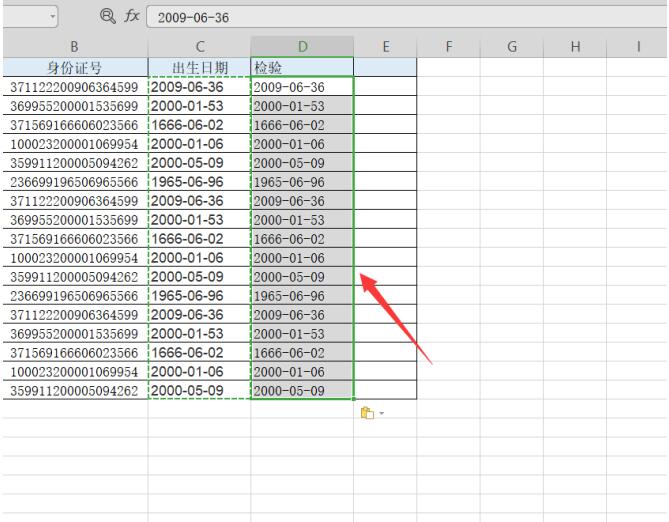Click first 1965-06-96 in column C
Image resolution: width=669 pixels, height=522 pixels.
[200, 181]
